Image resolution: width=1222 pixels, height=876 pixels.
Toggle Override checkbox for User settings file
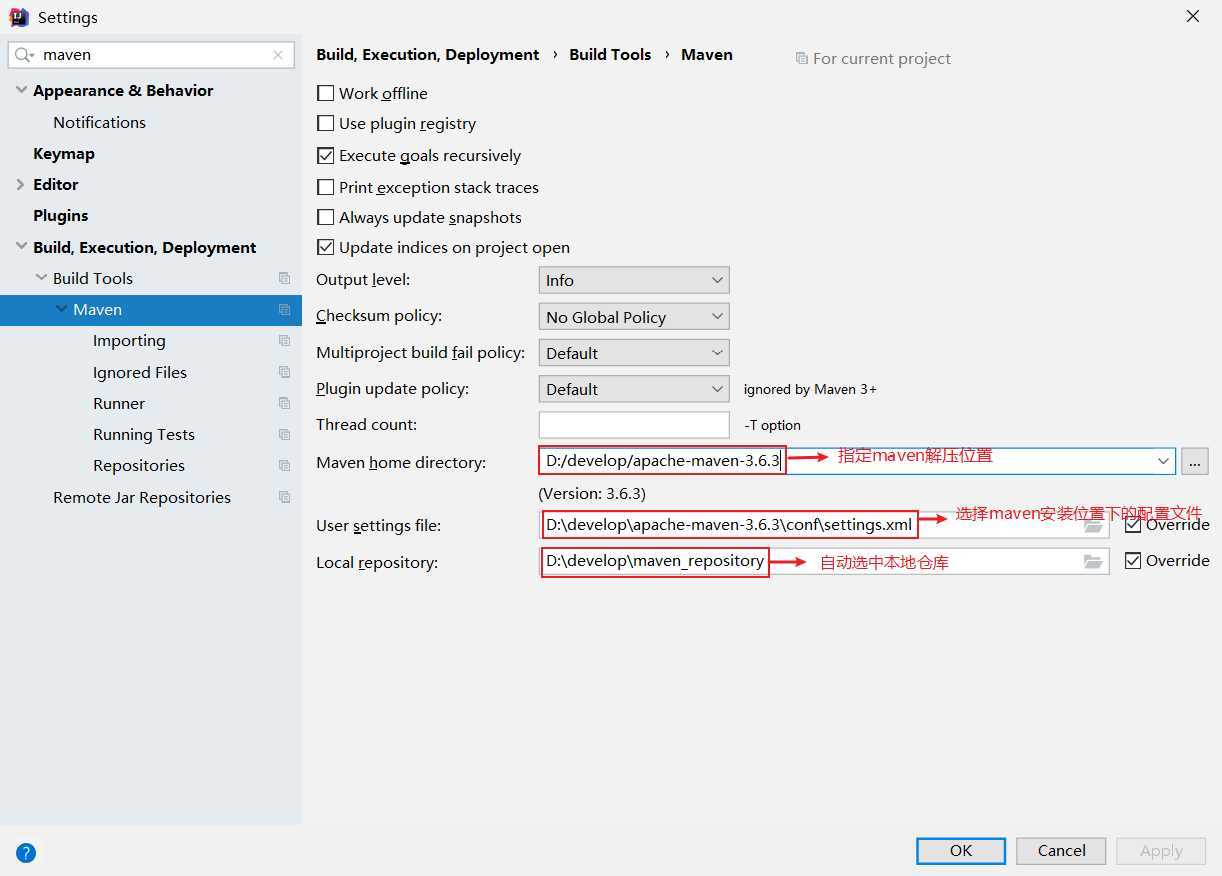pyautogui.click(x=1133, y=524)
